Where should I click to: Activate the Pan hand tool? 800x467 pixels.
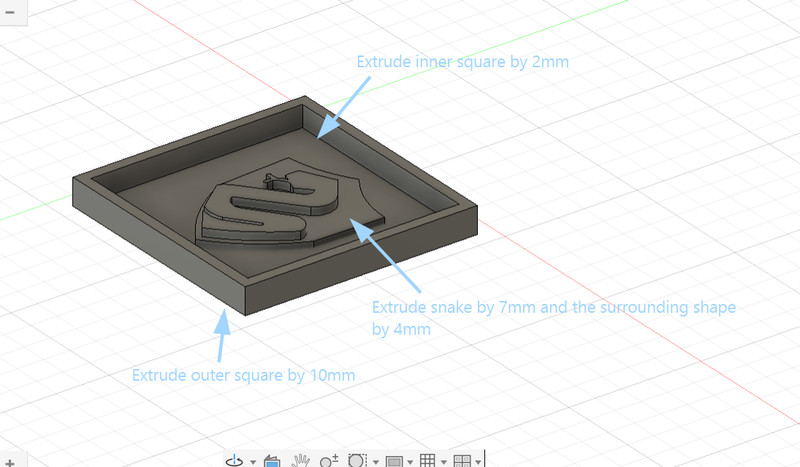[300, 461]
